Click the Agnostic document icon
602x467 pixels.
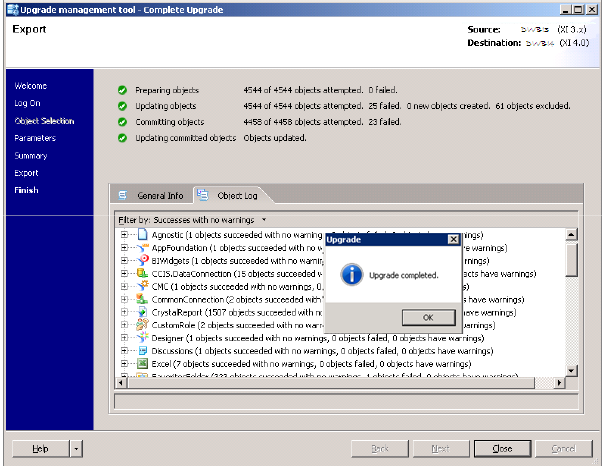141,234
